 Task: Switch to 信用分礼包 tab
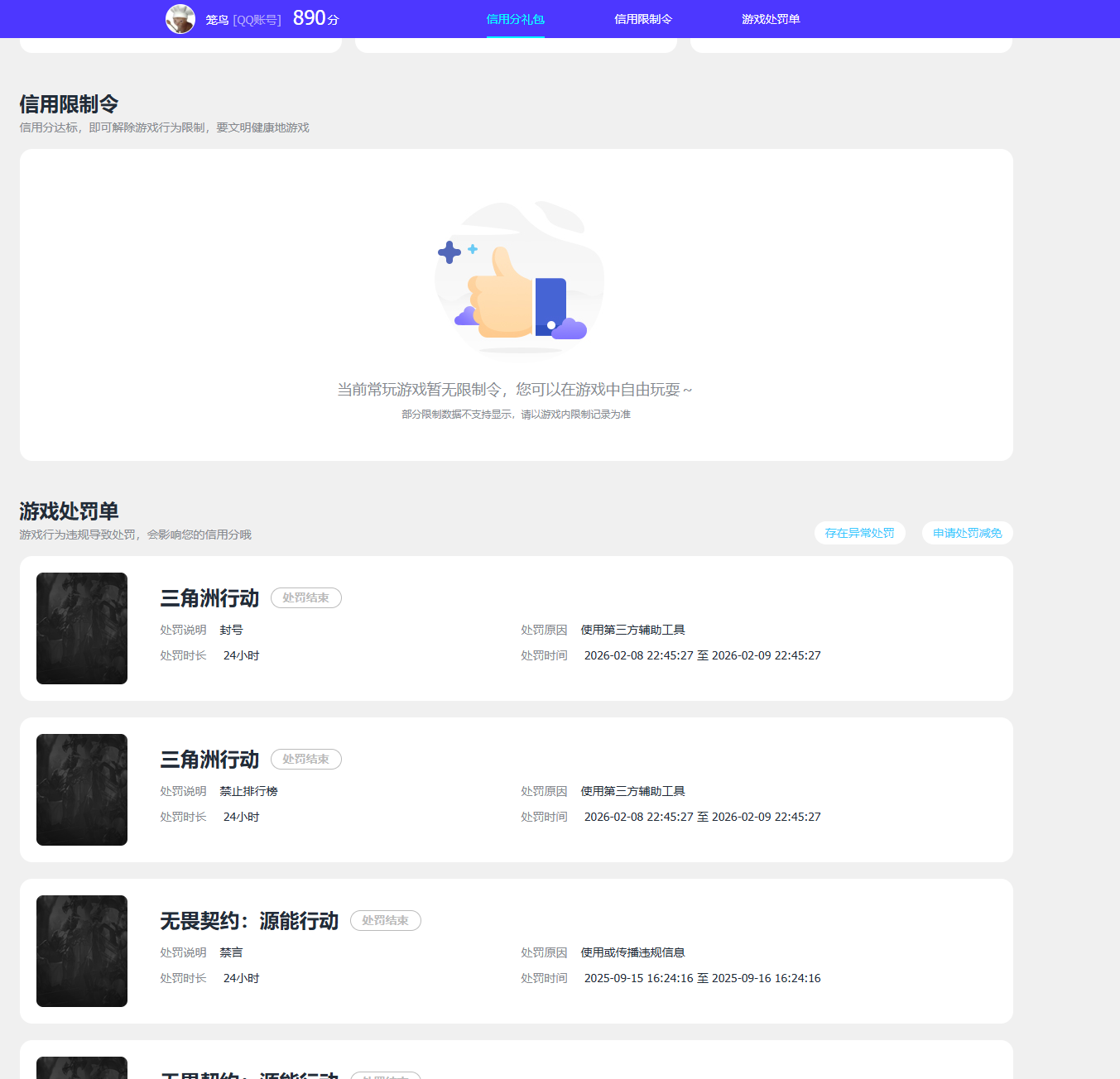(x=516, y=19)
